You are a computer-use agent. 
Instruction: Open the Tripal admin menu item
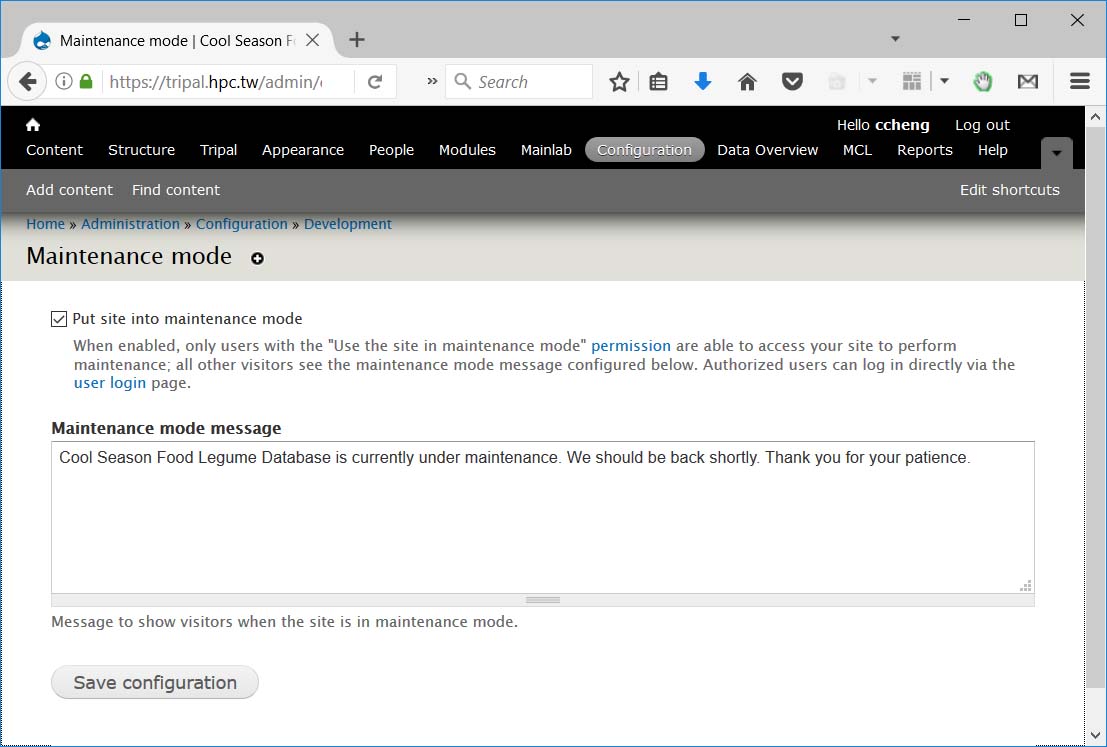(x=218, y=150)
